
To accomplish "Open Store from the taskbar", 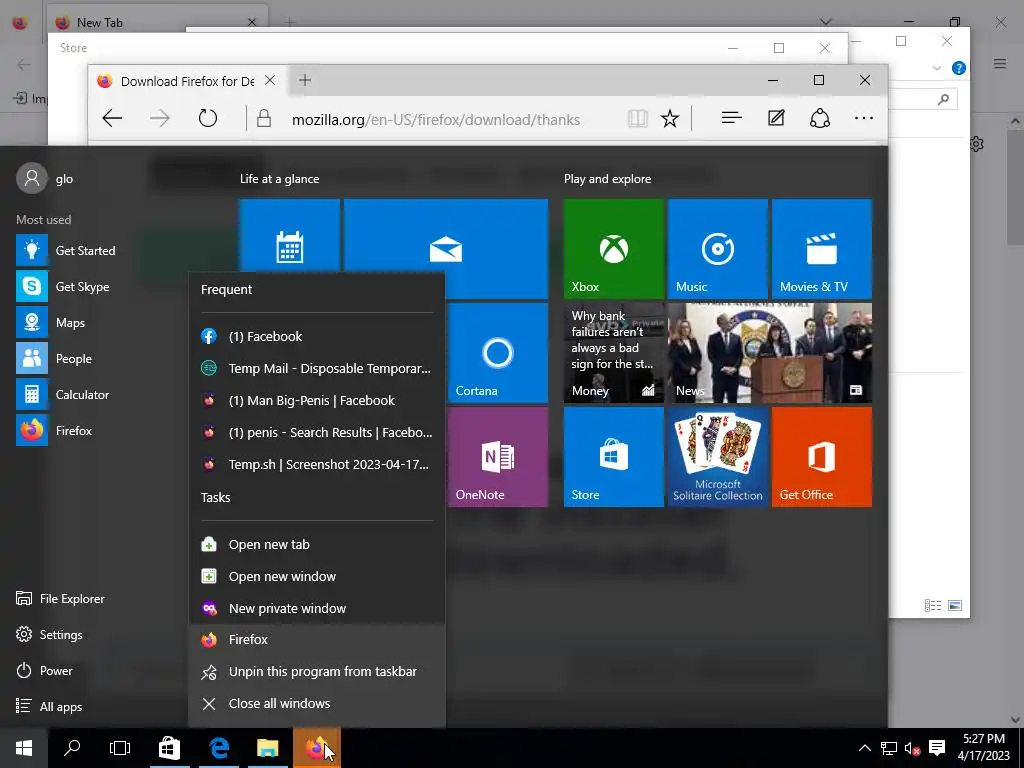I will tap(169, 748).
